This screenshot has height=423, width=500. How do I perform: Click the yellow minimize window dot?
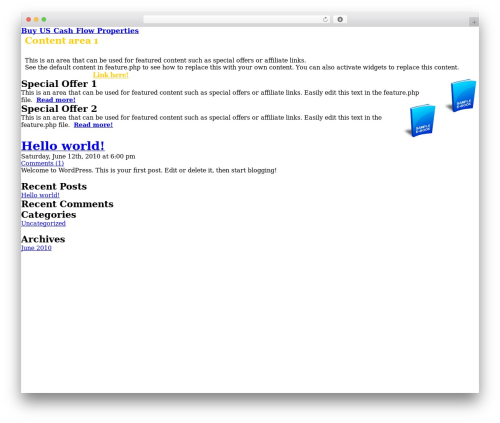[x=36, y=20]
